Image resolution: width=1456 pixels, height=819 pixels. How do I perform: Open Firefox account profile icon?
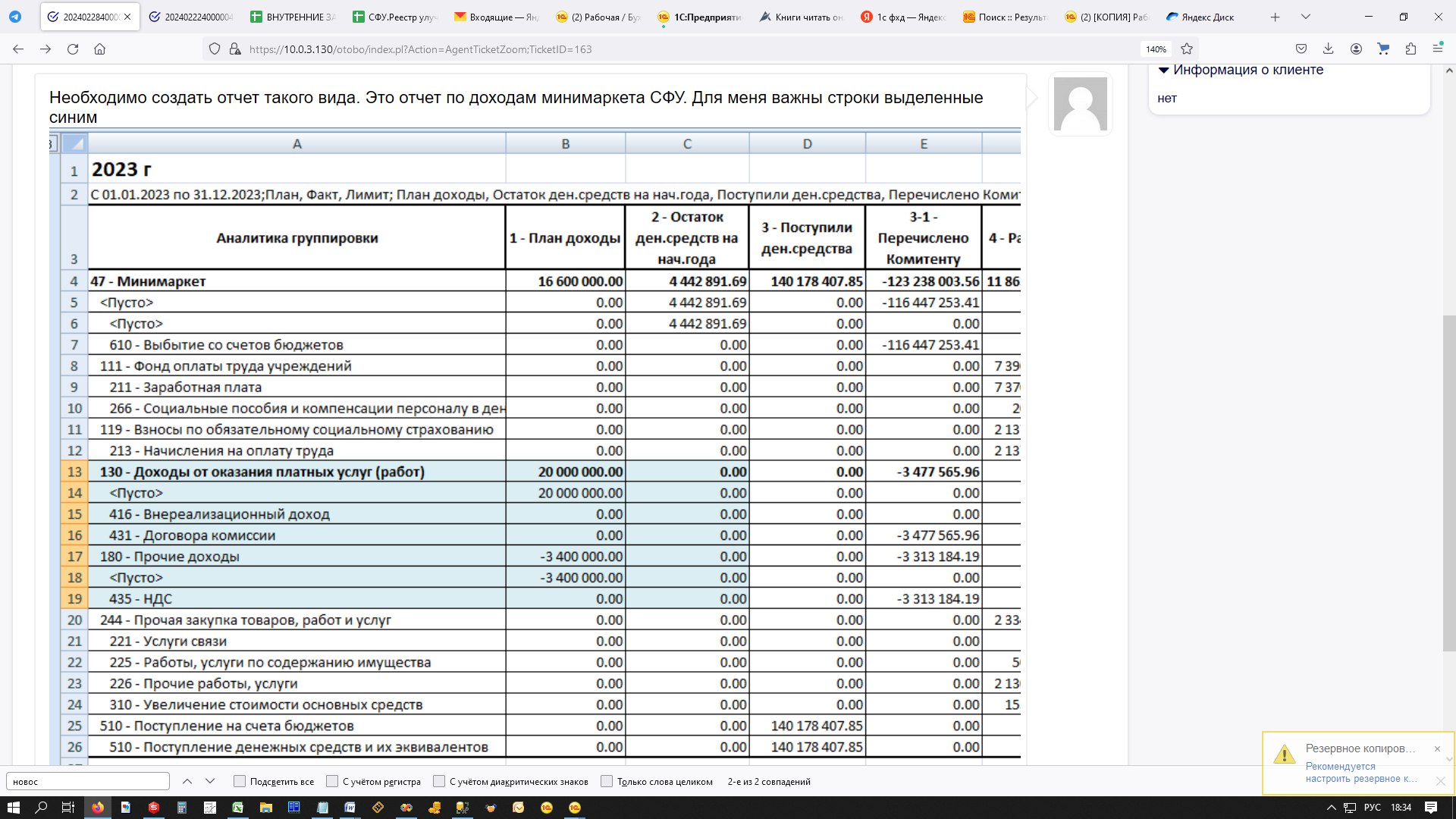pos(1356,49)
